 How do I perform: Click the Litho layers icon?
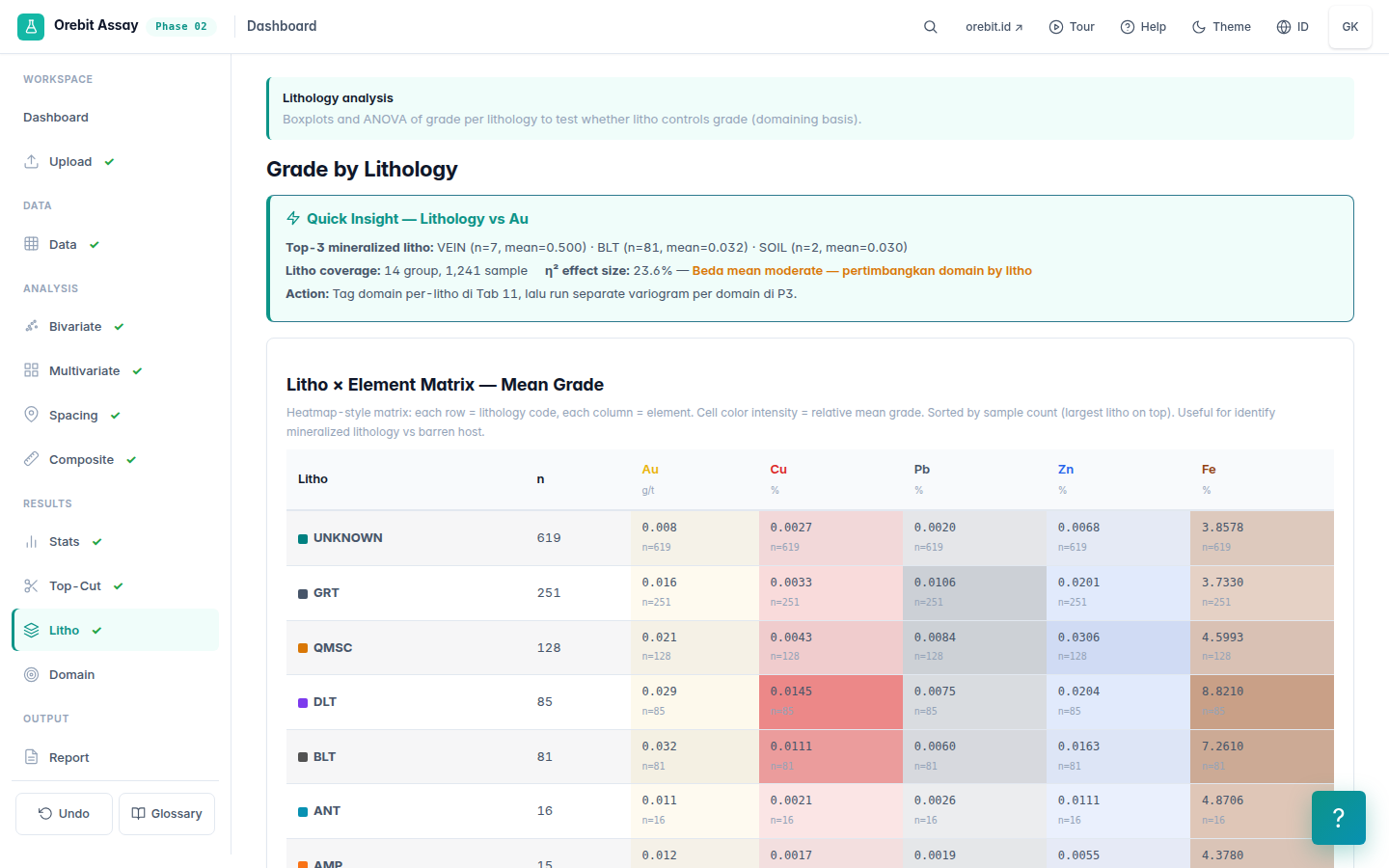tap(31, 630)
